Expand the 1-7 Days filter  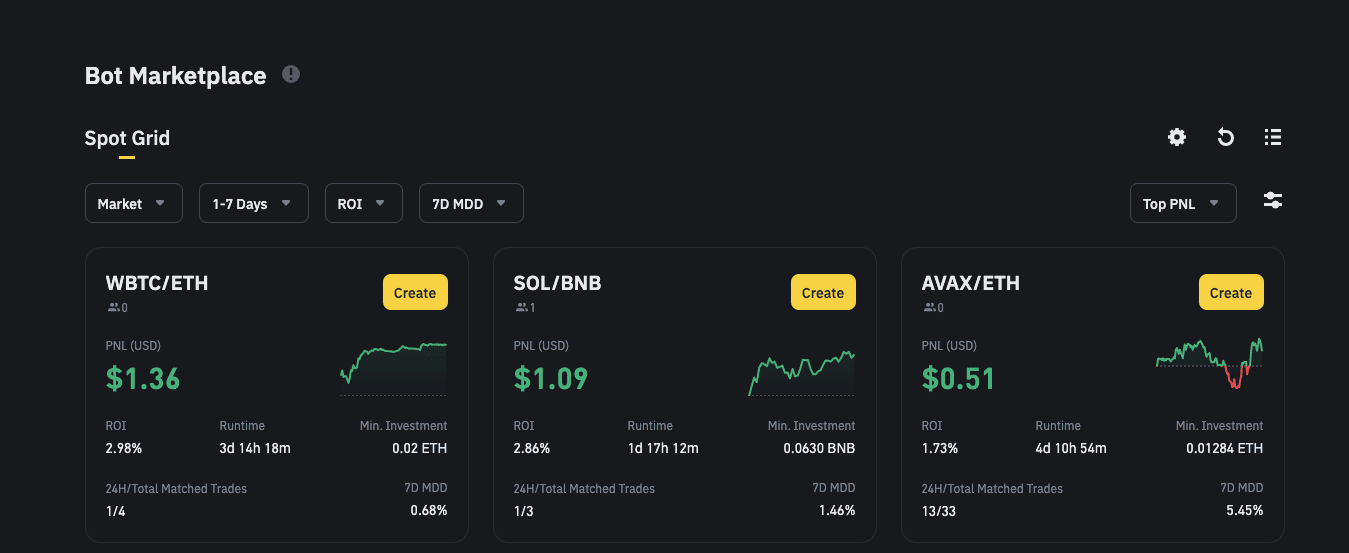point(253,203)
